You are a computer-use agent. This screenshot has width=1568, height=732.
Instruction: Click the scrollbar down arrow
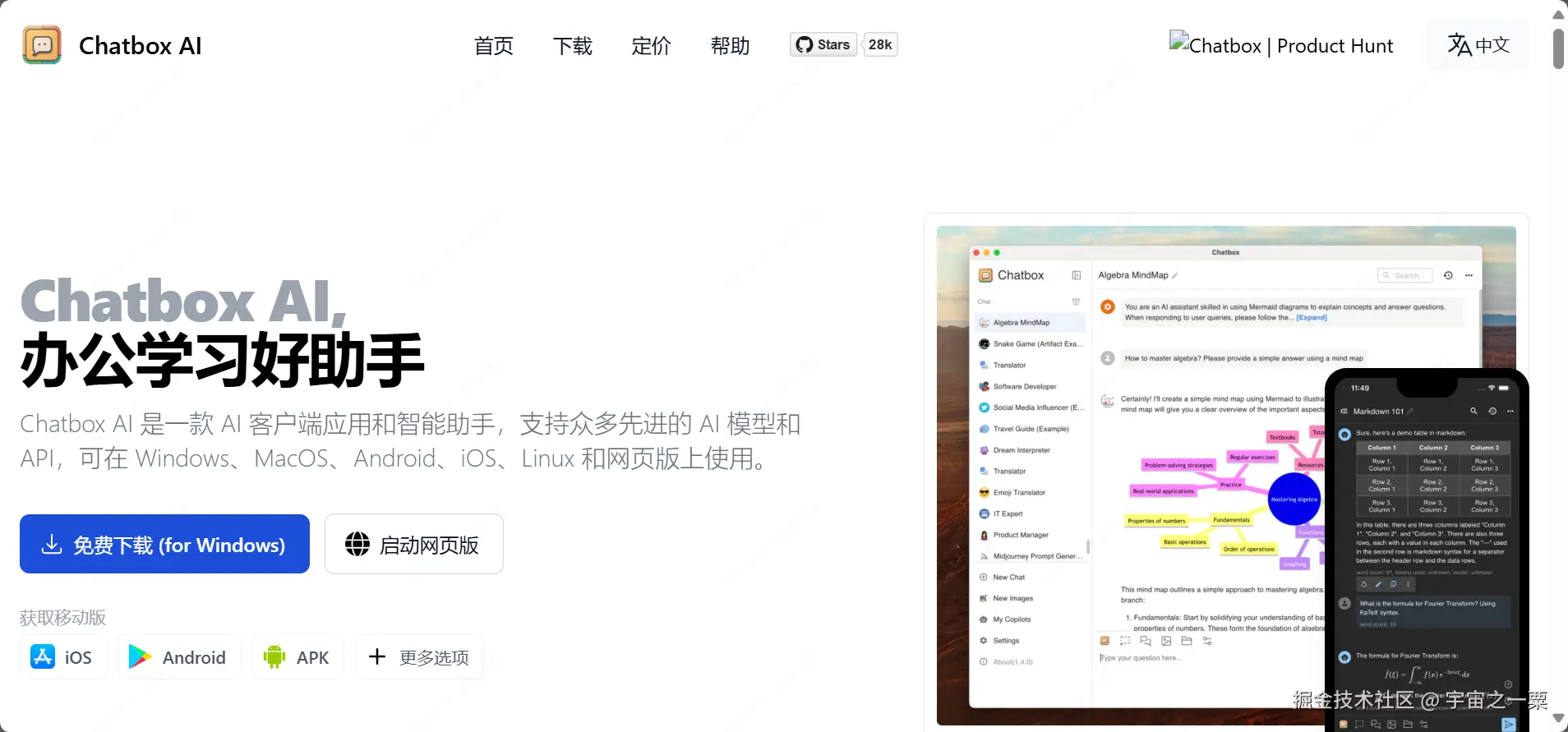coord(1558,718)
